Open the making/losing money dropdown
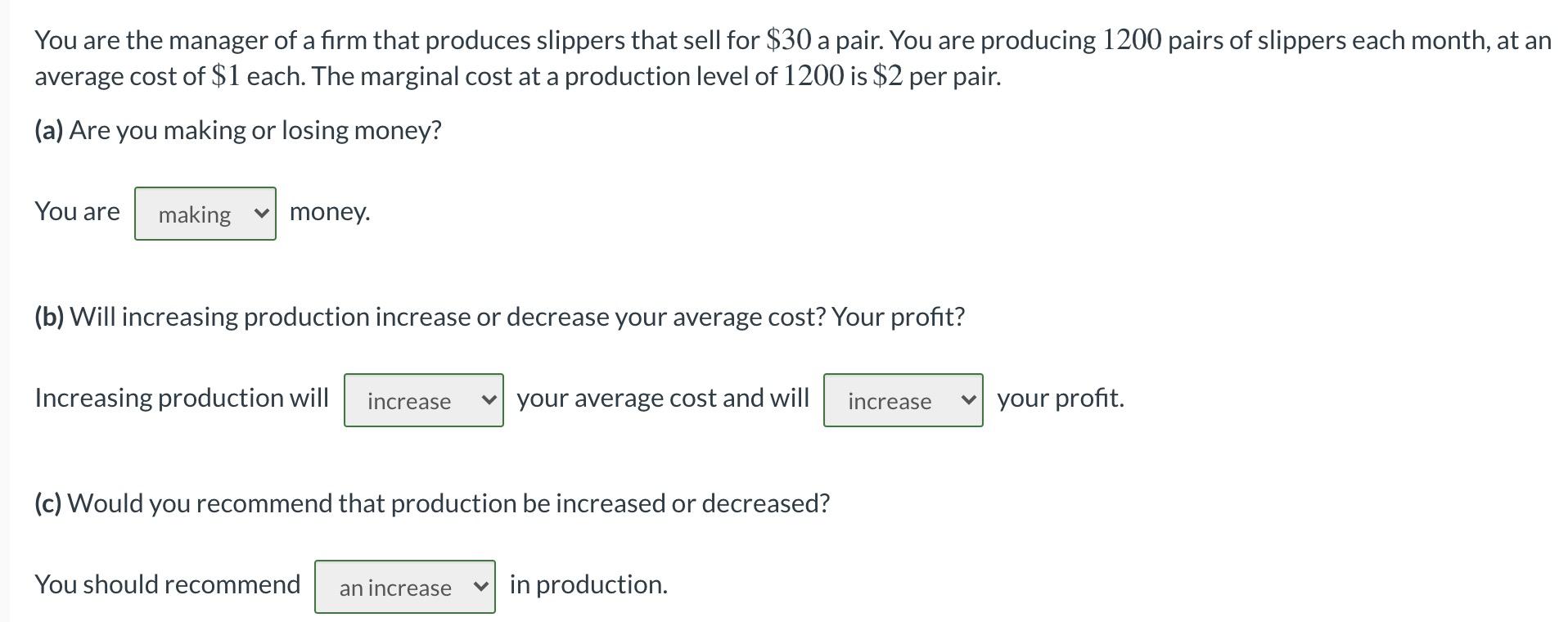The image size is (1568, 622). tap(205, 214)
